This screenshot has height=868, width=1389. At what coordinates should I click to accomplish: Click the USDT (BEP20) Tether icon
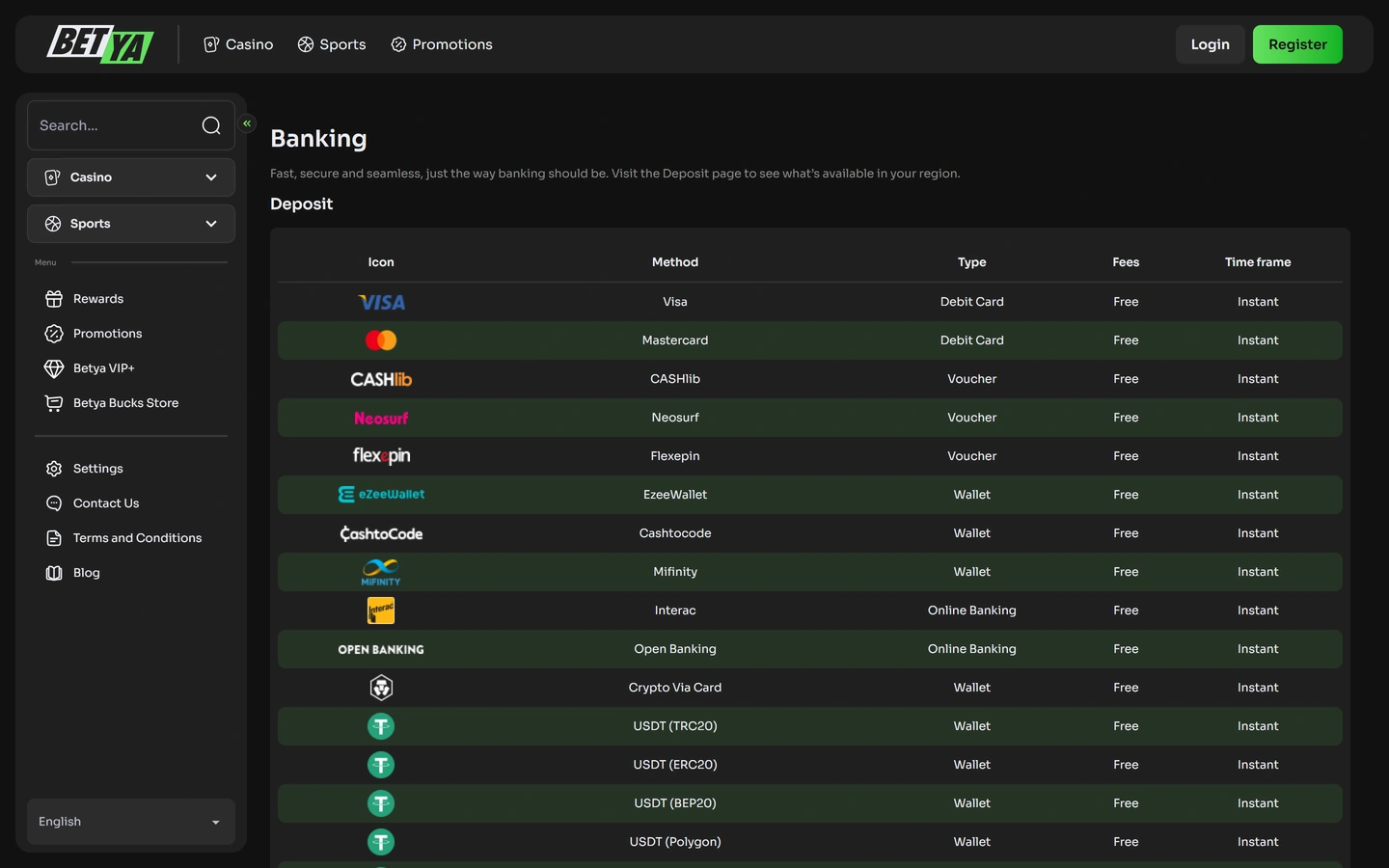381,803
